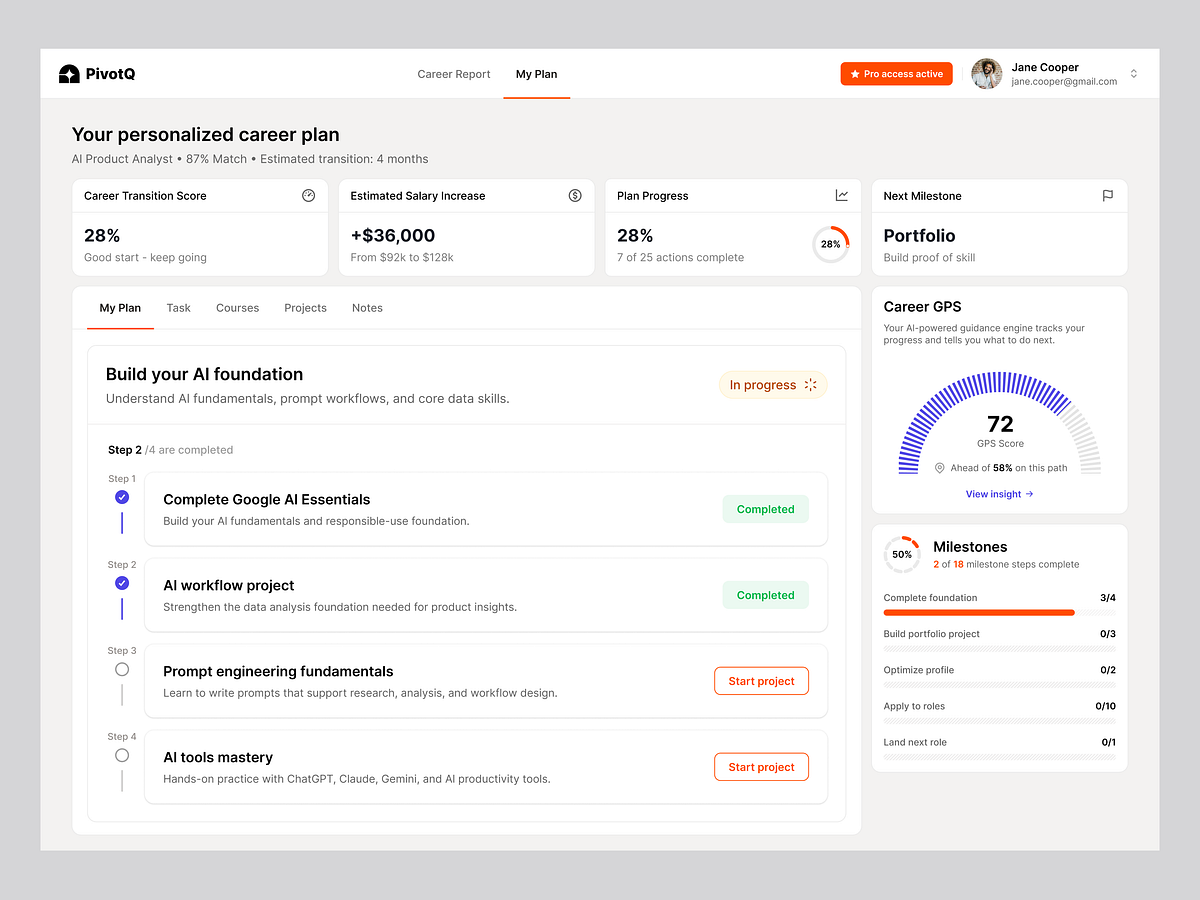Click the AI tools mastery title
The image size is (1200, 900).
218,757
